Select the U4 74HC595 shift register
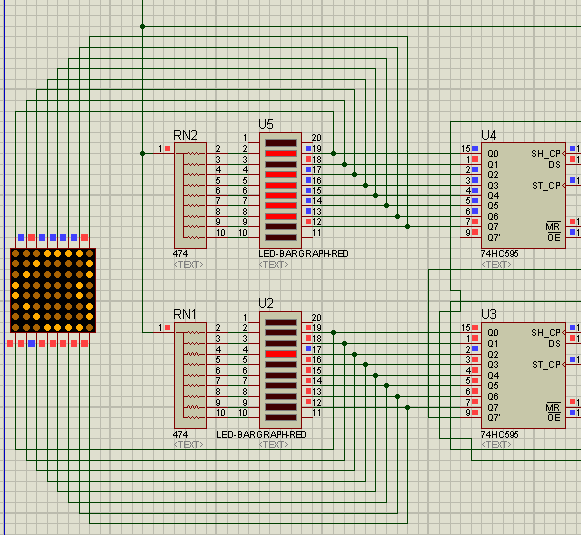The image size is (585, 535). [x=523, y=195]
